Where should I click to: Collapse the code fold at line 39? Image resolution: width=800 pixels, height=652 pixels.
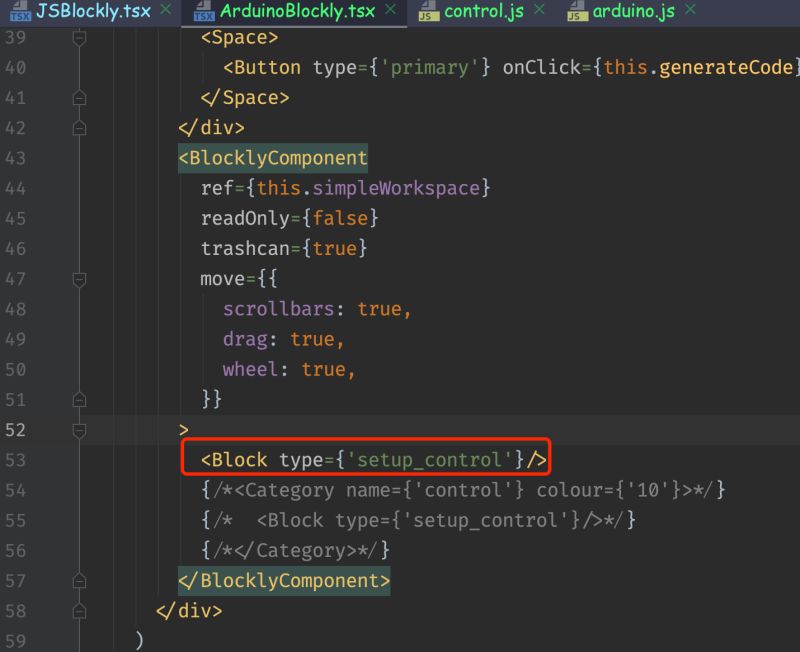click(81, 37)
